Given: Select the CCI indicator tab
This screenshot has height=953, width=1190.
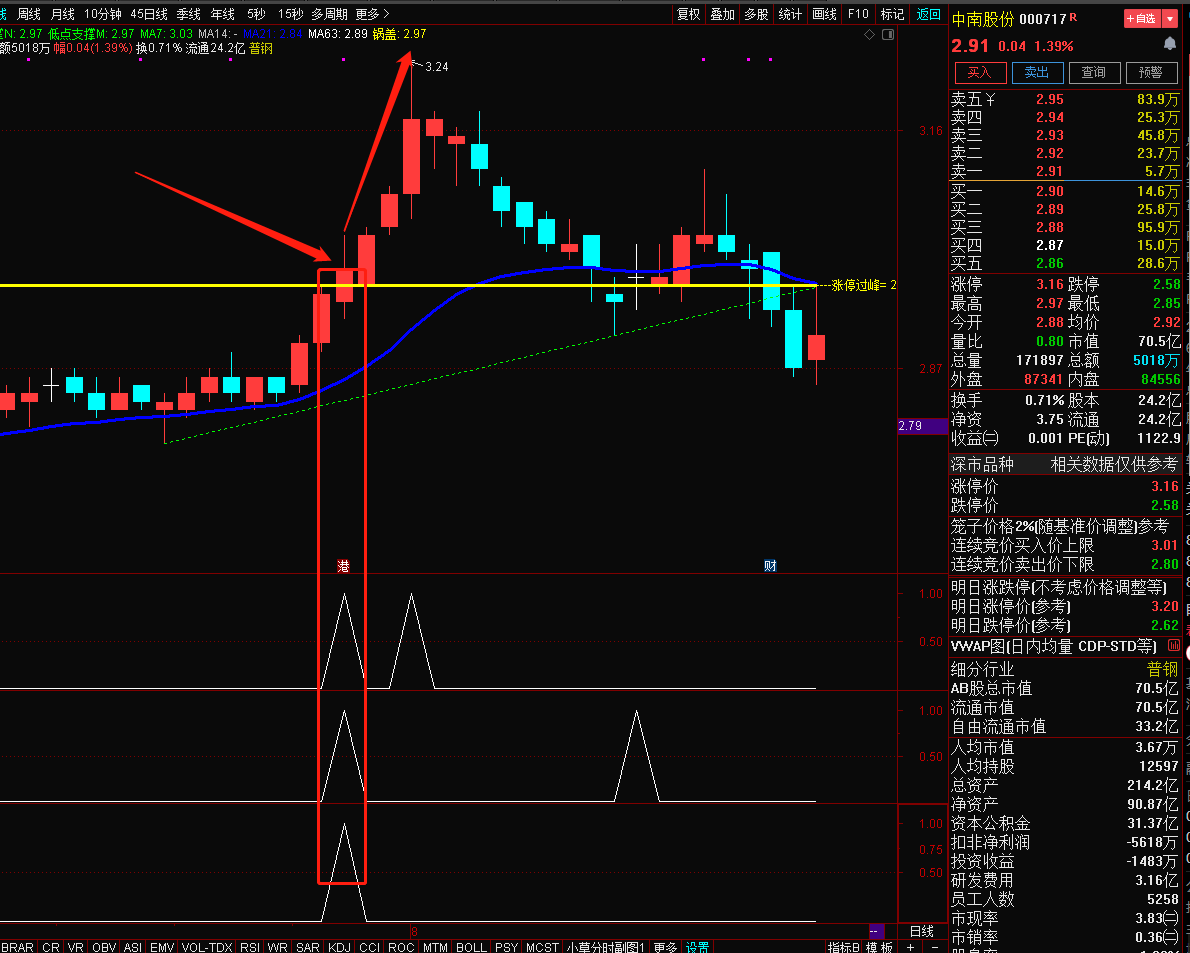Looking at the screenshot, I should click(x=370, y=947).
